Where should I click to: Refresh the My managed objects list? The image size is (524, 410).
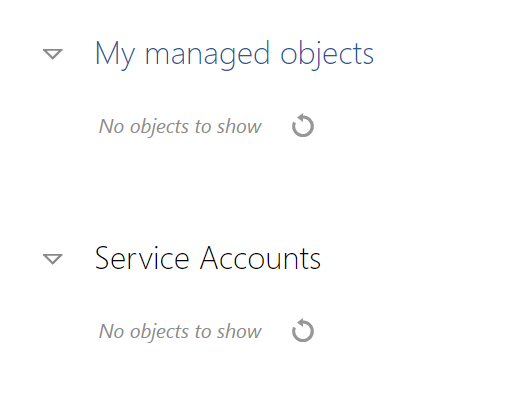303,126
